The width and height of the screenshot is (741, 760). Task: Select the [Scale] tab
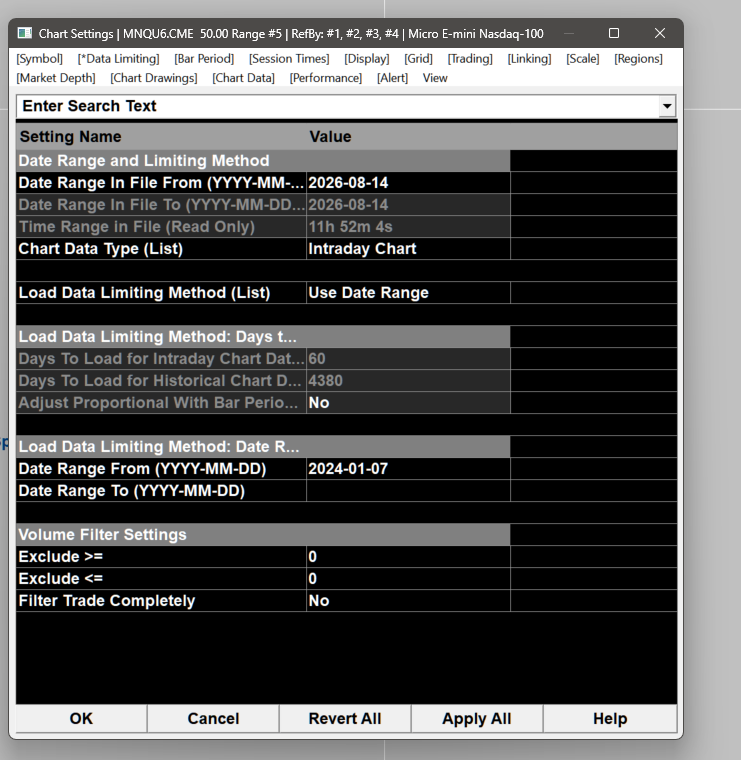coord(583,59)
